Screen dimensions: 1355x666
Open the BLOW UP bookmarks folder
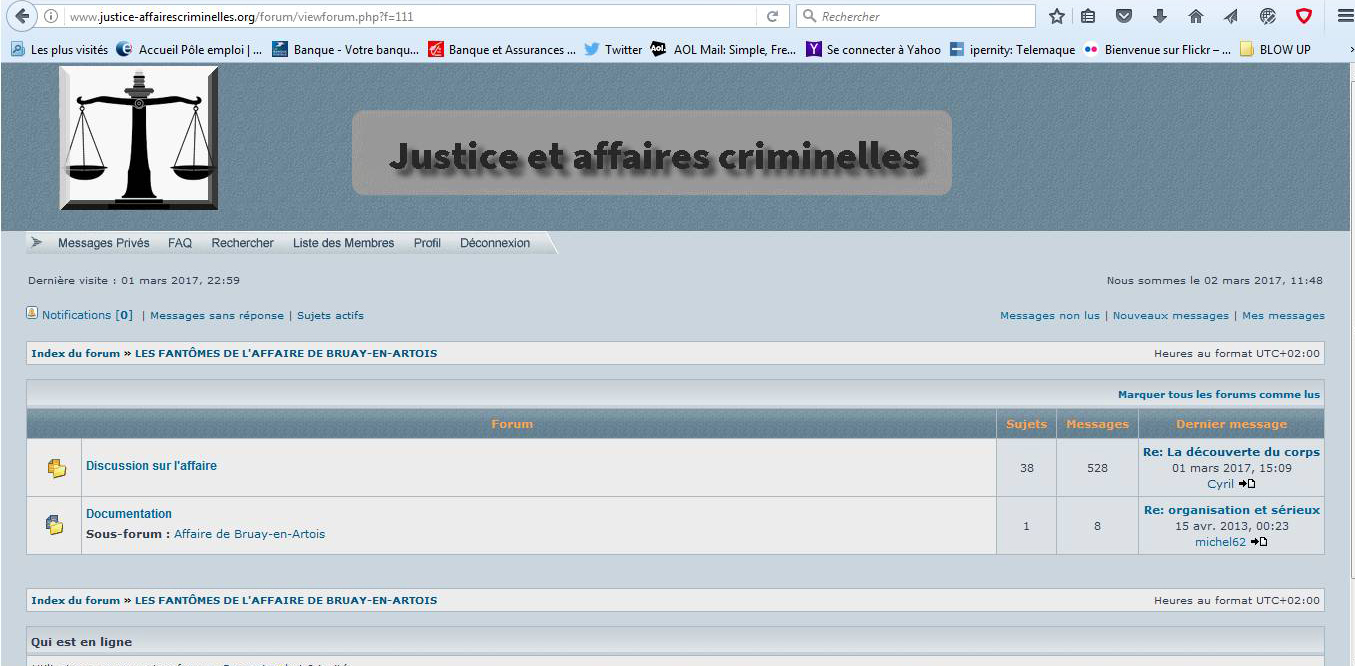[1274, 49]
